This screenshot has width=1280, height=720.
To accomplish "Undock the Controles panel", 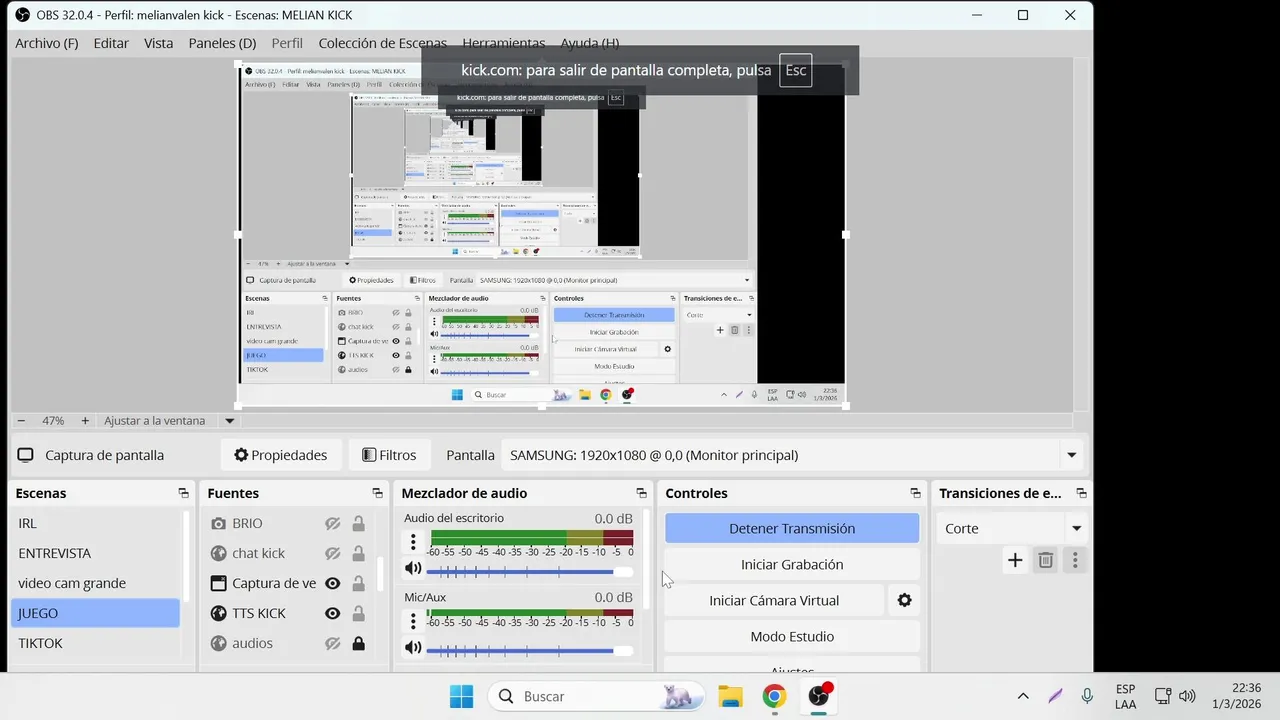I will pyautogui.click(x=915, y=493).
